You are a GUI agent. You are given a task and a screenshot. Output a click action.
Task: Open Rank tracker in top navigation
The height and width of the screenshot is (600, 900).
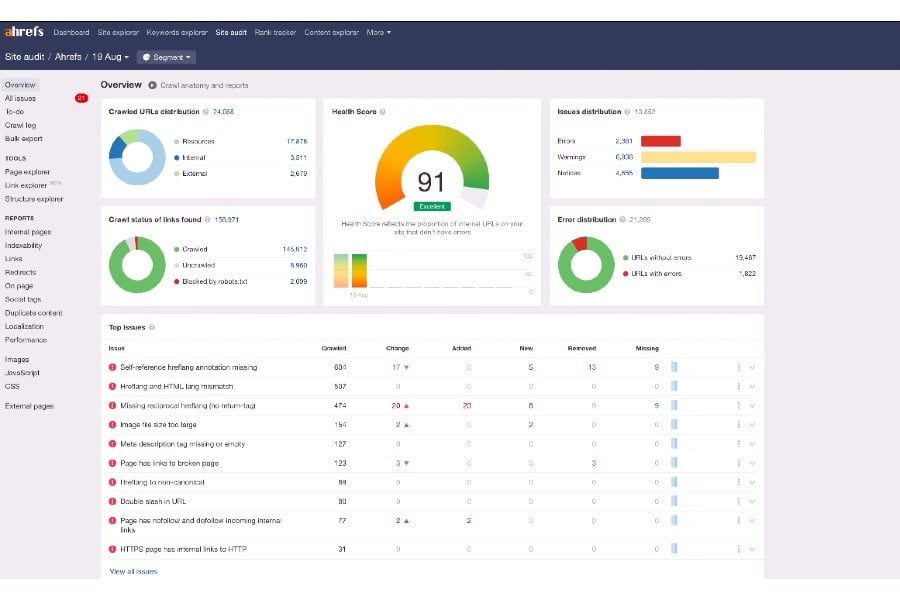click(x=276, y=32)
